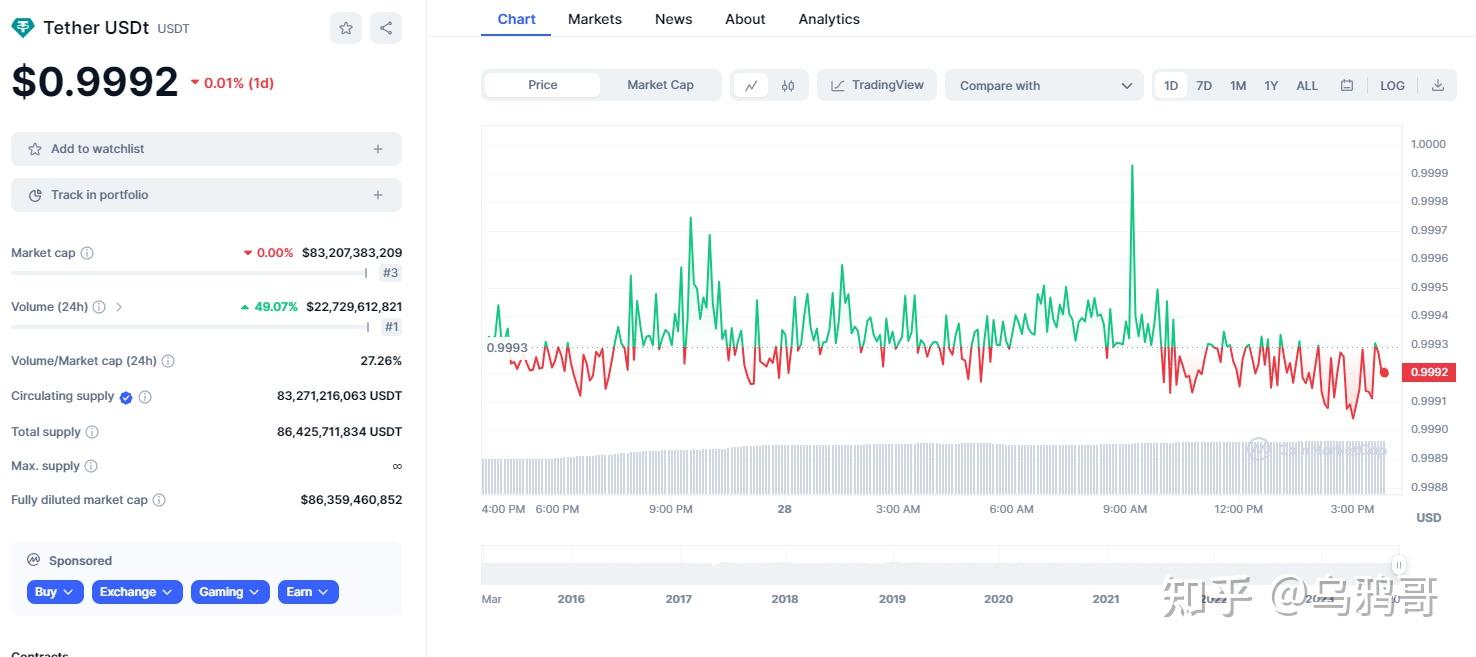Switch to the Markets tab

click(594, 19)
